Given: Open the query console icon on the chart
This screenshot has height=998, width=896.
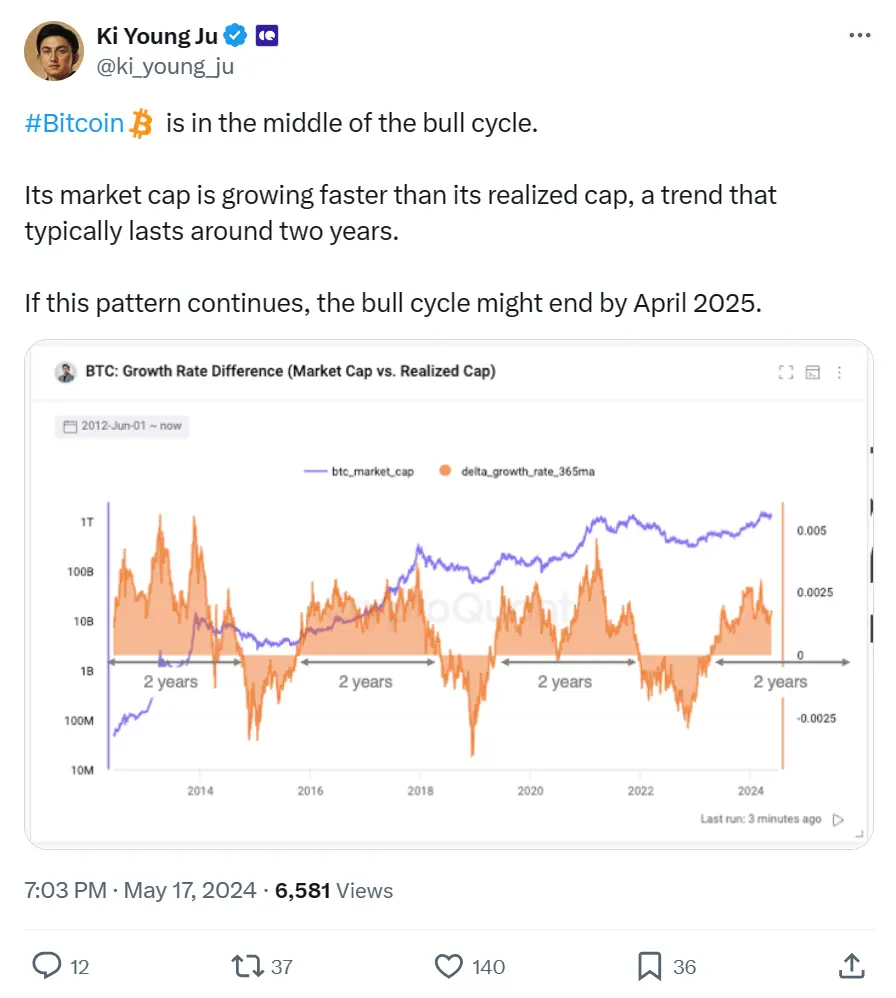Looking at the screenshot, I should click(813, 372).
